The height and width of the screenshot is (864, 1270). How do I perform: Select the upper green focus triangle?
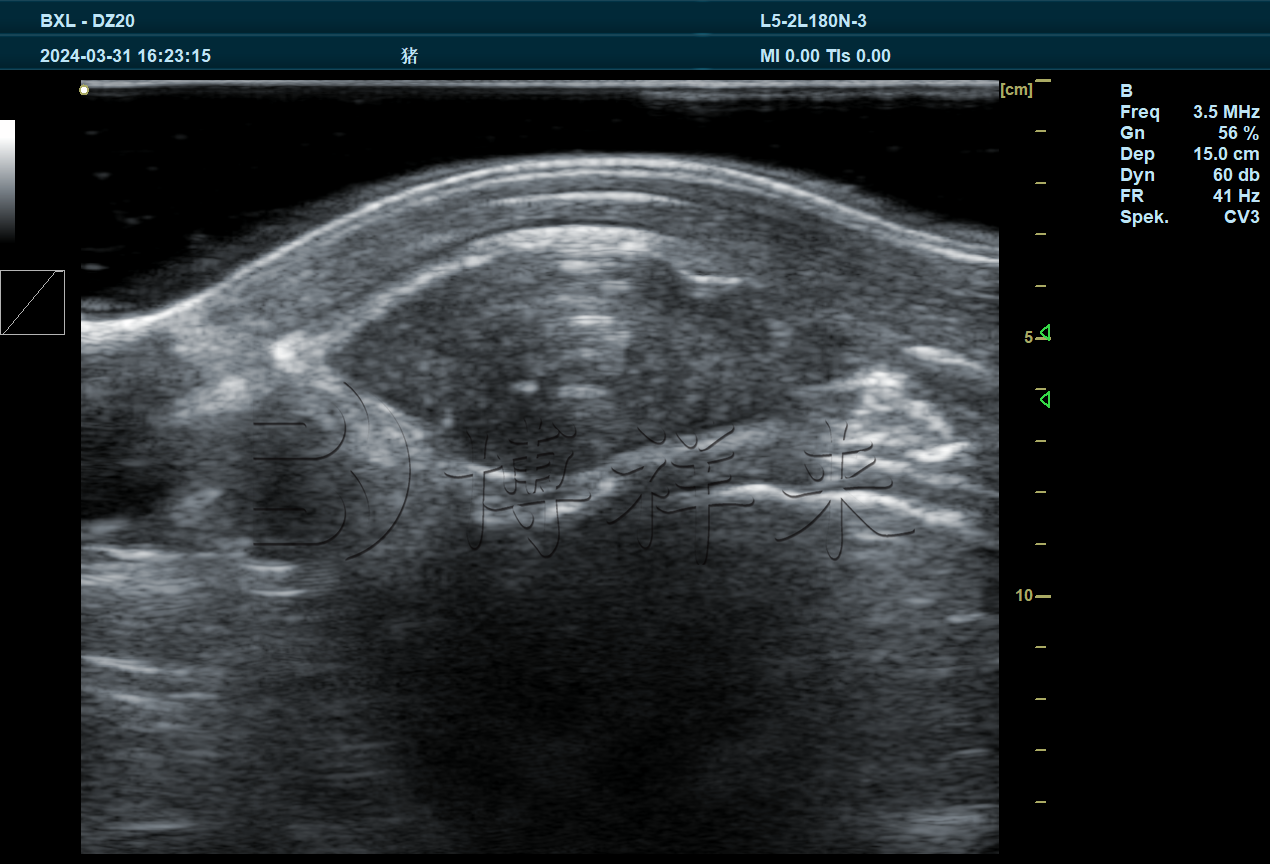[x=1045, y=332]
